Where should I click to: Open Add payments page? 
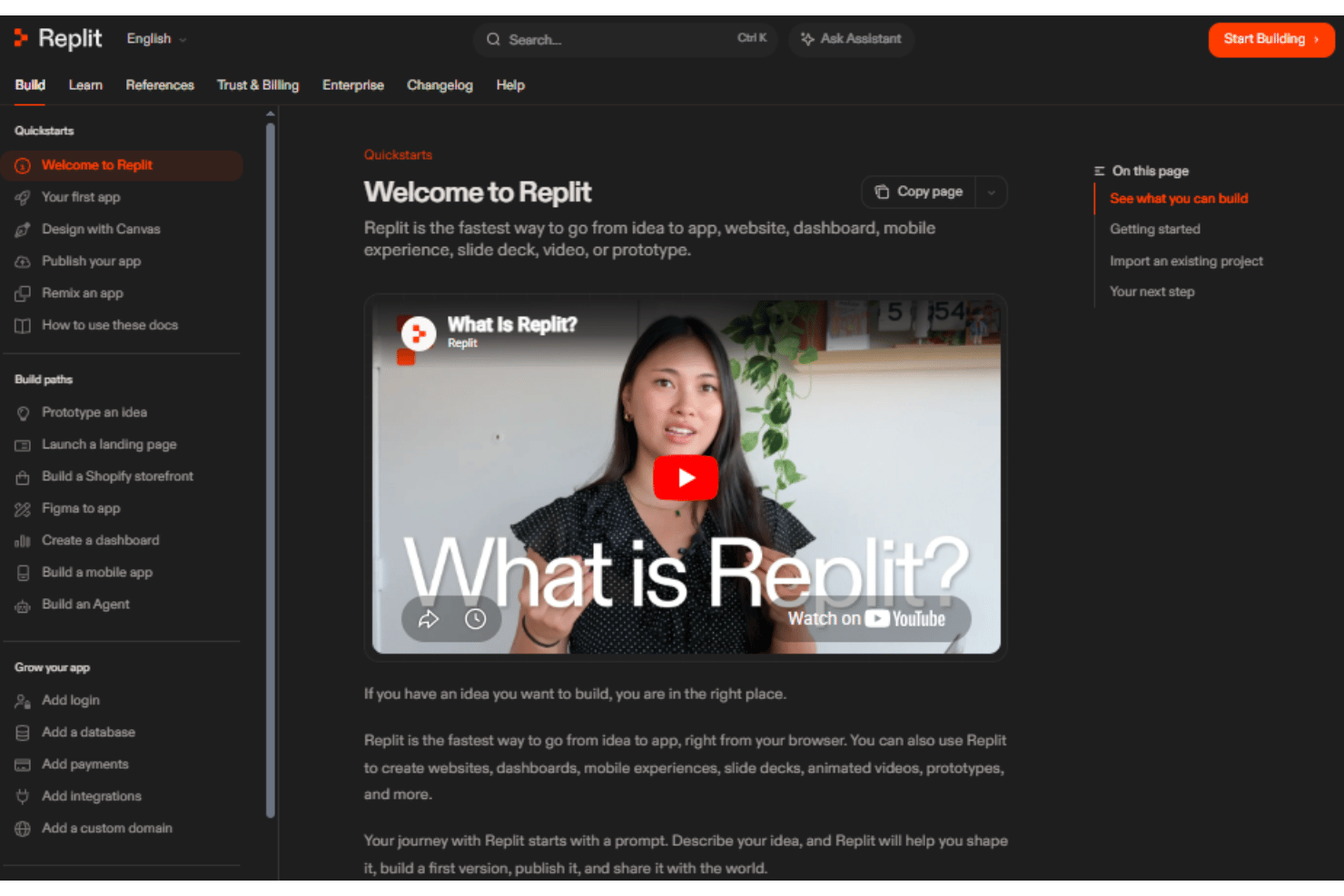(x=84, y=764)
